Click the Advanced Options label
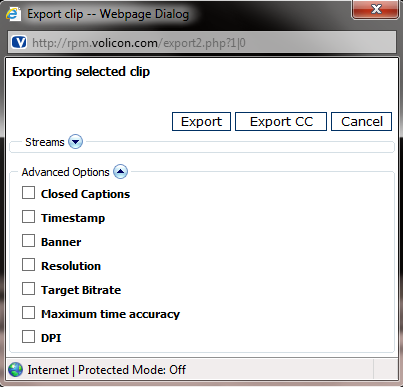403x387 pixels. pos(66,172)
